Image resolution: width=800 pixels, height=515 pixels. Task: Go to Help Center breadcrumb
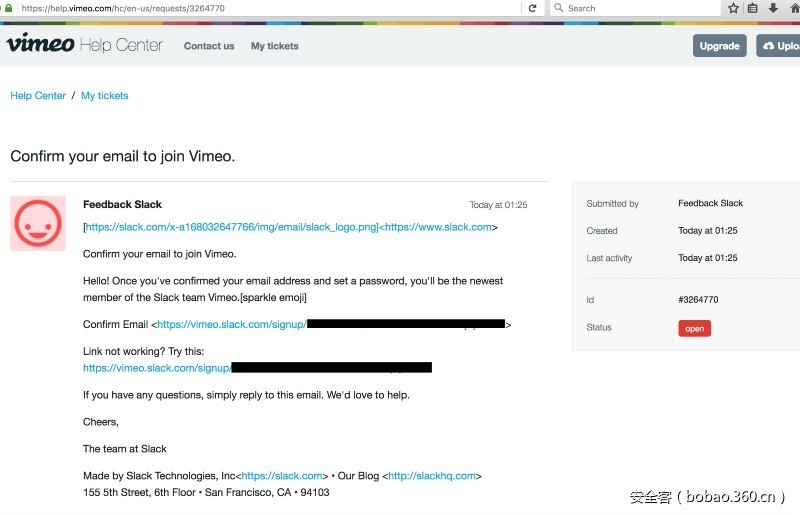pos(38,95)
